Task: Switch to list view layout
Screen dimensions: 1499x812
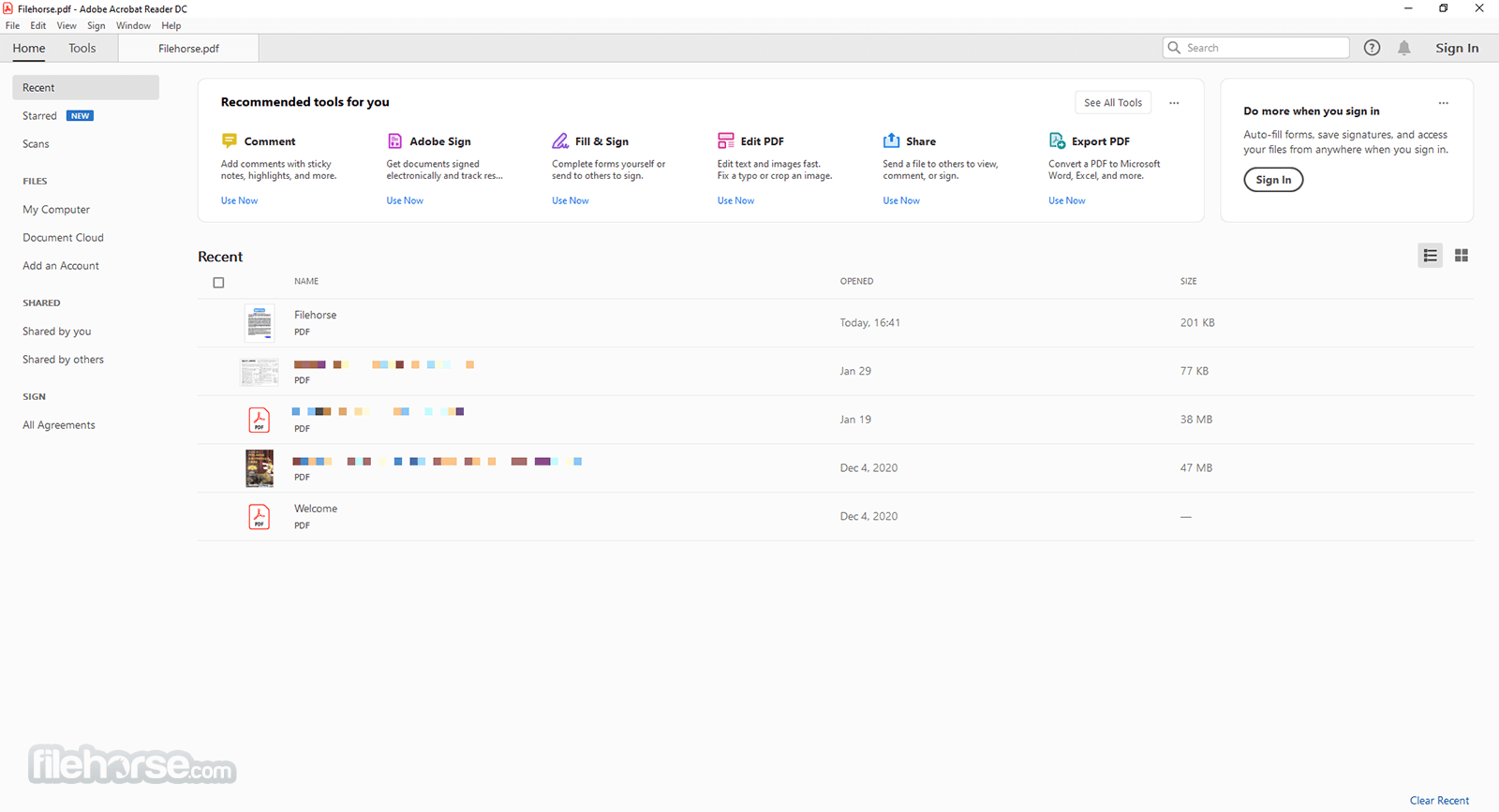Action: click(1430, 255)
